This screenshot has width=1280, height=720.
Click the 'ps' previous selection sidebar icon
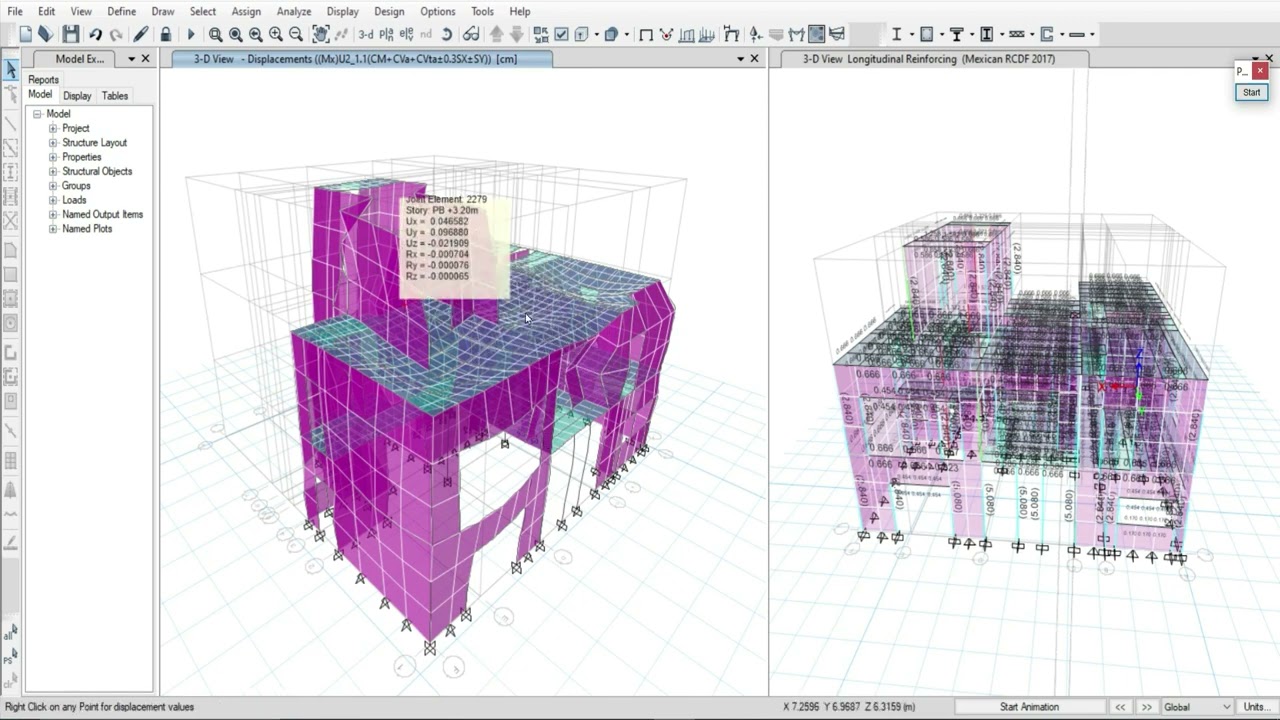coord(11,657)
